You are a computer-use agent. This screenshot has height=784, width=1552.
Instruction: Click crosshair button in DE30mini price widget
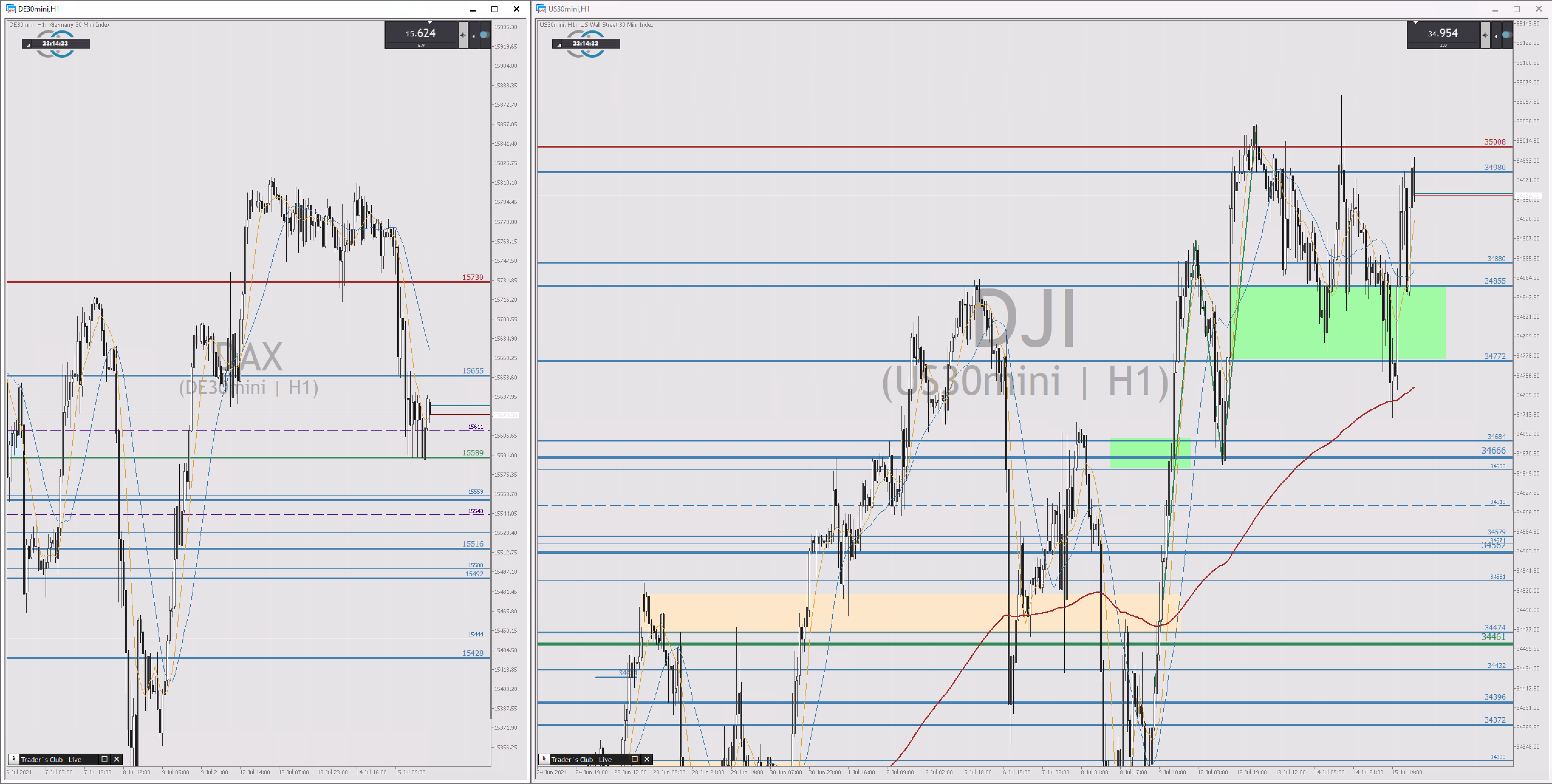[463, 35]
